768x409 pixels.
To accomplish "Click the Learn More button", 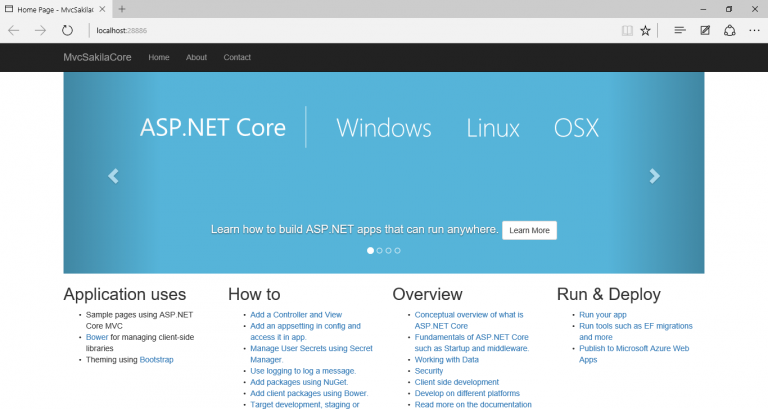I will pyautogui.click(x=529, y=230).
